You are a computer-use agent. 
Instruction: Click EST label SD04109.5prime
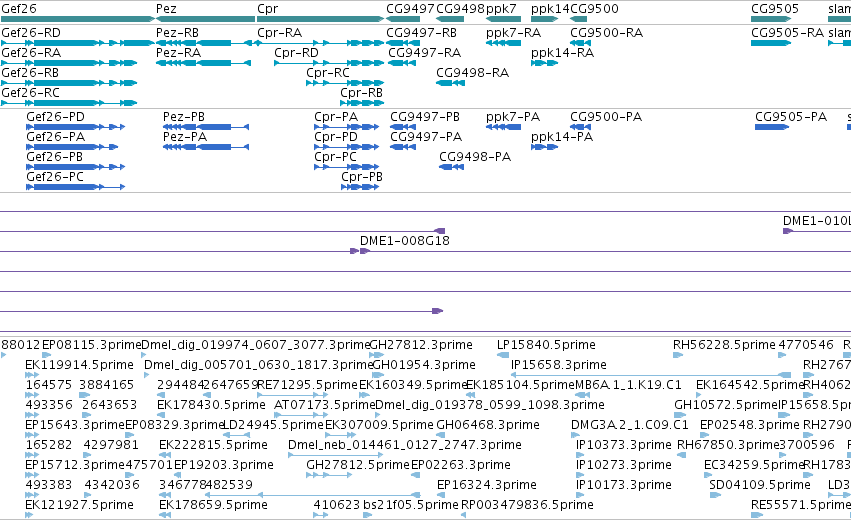(x=760, y=485)
